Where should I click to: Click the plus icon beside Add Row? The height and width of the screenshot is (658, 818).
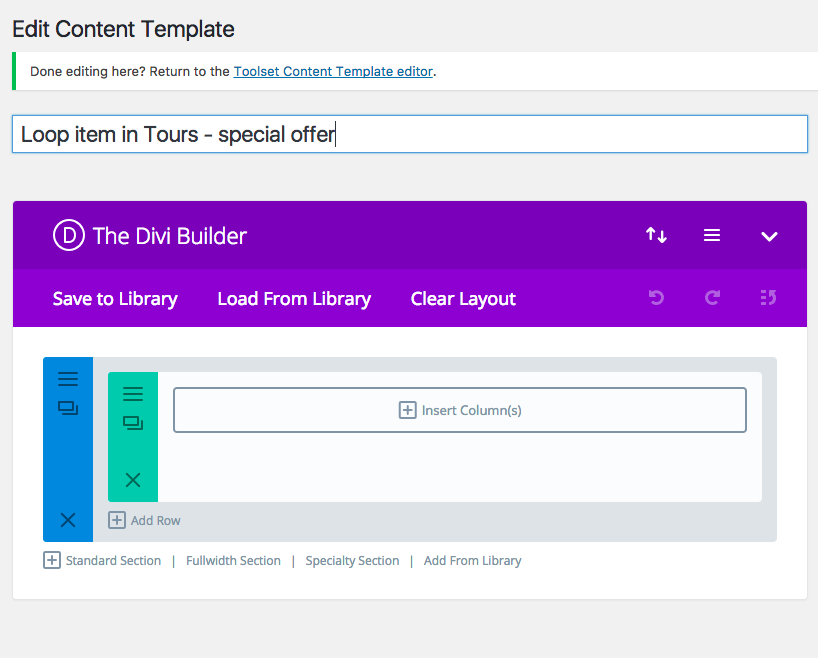click(117, 520)
